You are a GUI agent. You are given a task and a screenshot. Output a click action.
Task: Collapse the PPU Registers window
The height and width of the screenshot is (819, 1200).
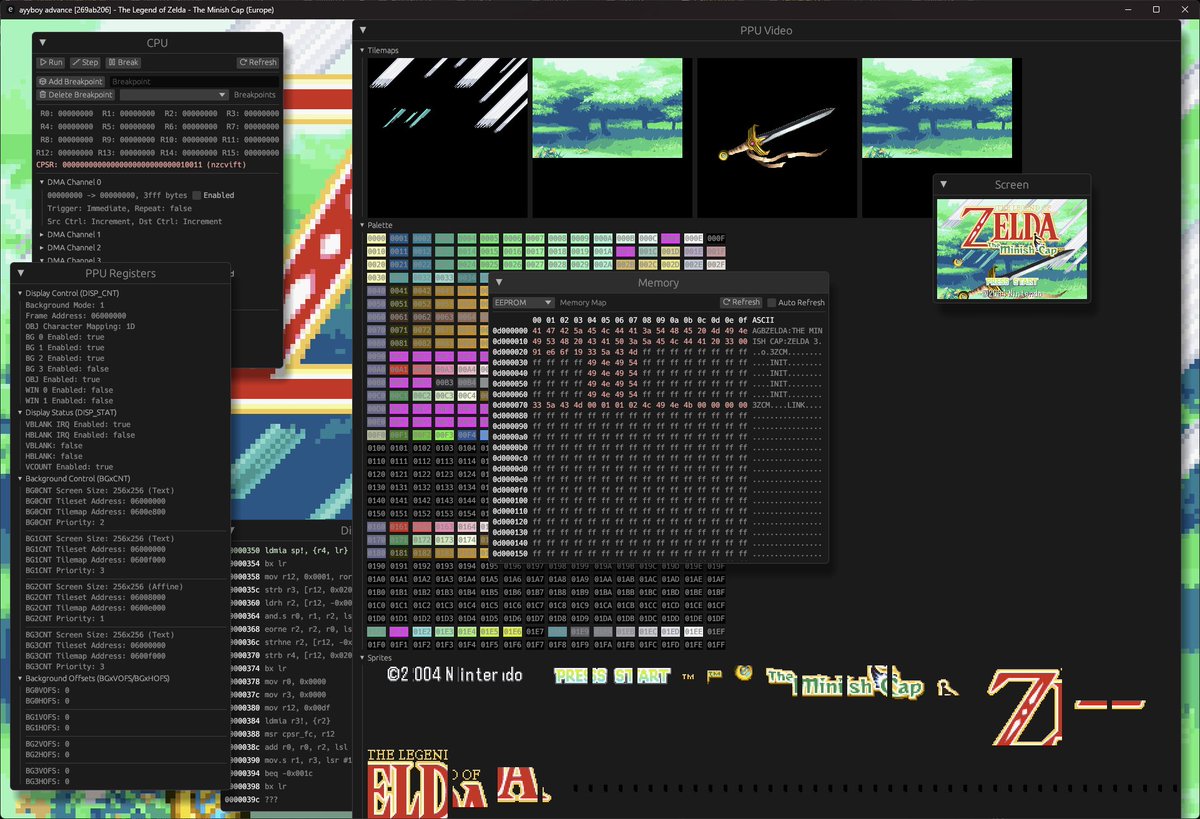click(20, 273)
